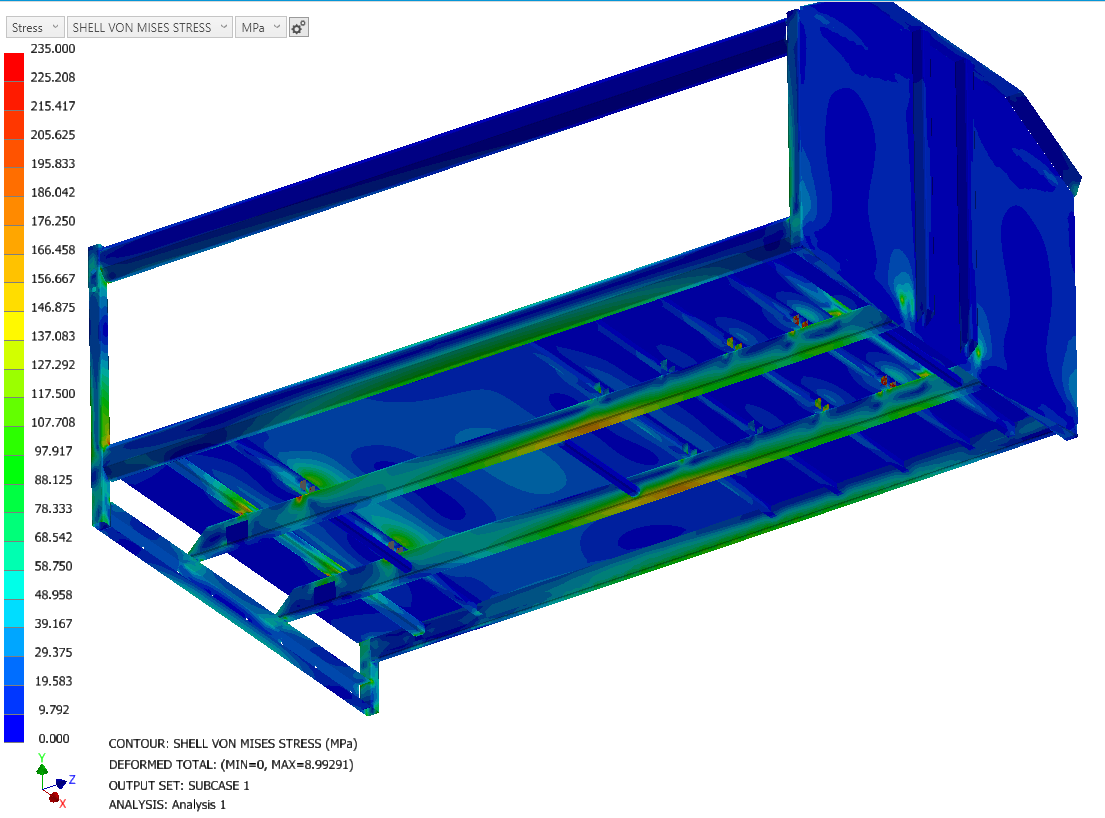The height and width of the screenshot is (818, 1105).
Task: Click the blue Z-axis arrow on triad
Action: [62, 782]
